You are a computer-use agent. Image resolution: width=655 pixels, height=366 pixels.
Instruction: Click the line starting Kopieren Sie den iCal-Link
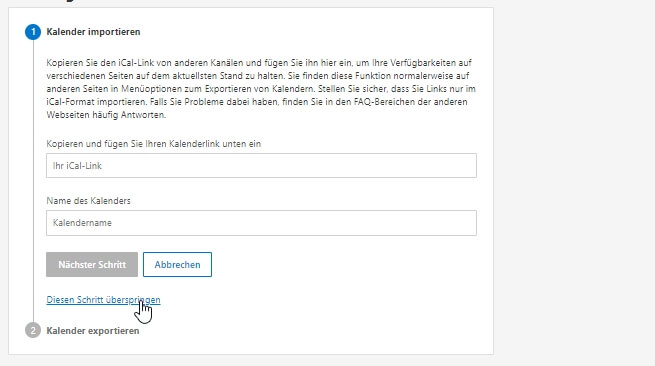pyautogui.click(x=259, y=63)
